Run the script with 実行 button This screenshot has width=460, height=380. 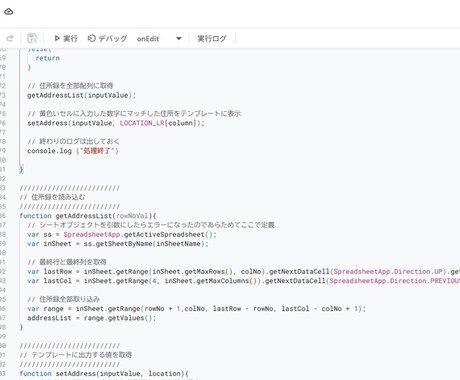click(66, 38)
